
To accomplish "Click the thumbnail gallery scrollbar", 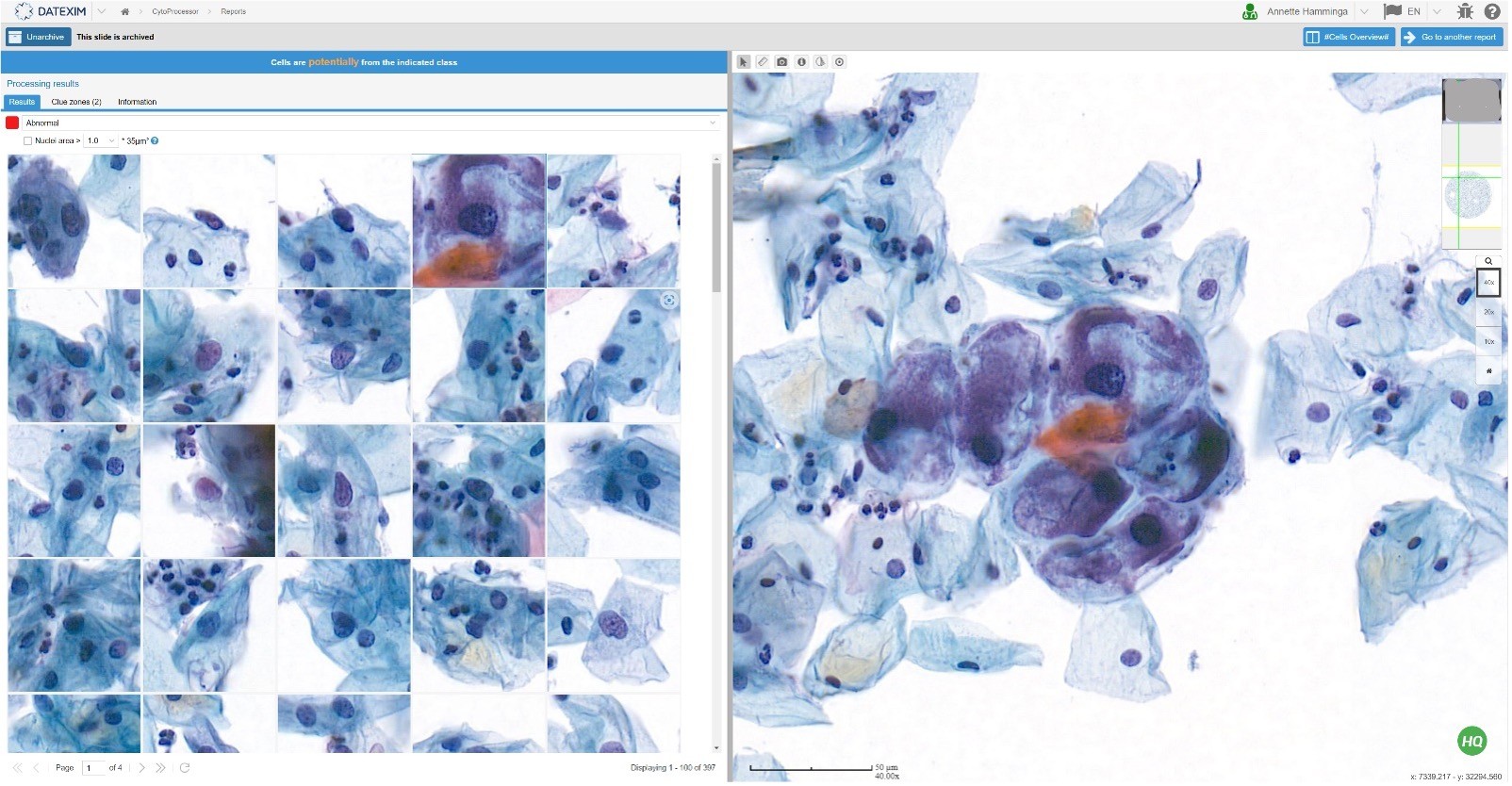I will pyautogui.click(x=718, y=226).
